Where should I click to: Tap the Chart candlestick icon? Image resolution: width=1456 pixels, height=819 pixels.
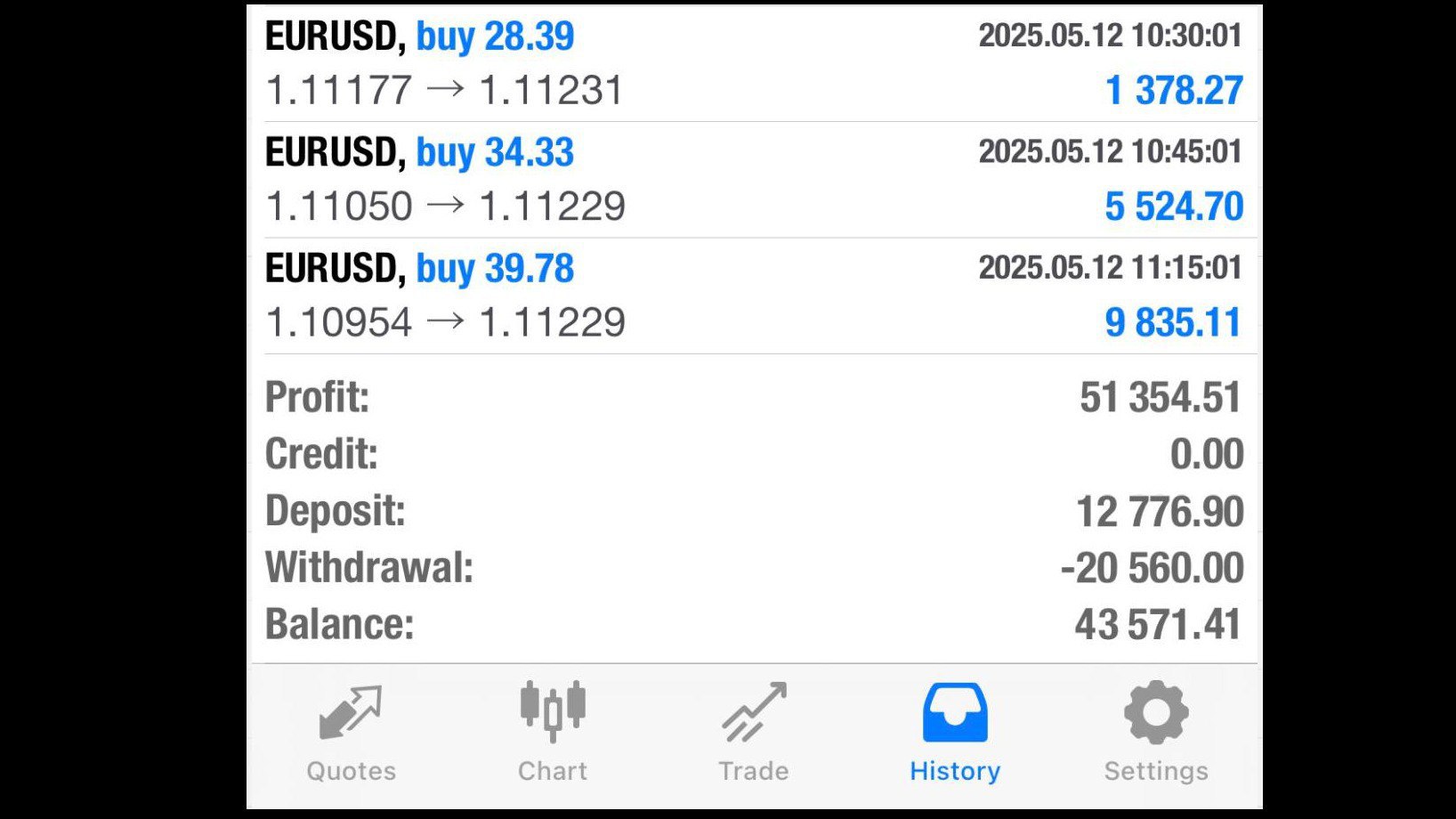click(553, 711)
